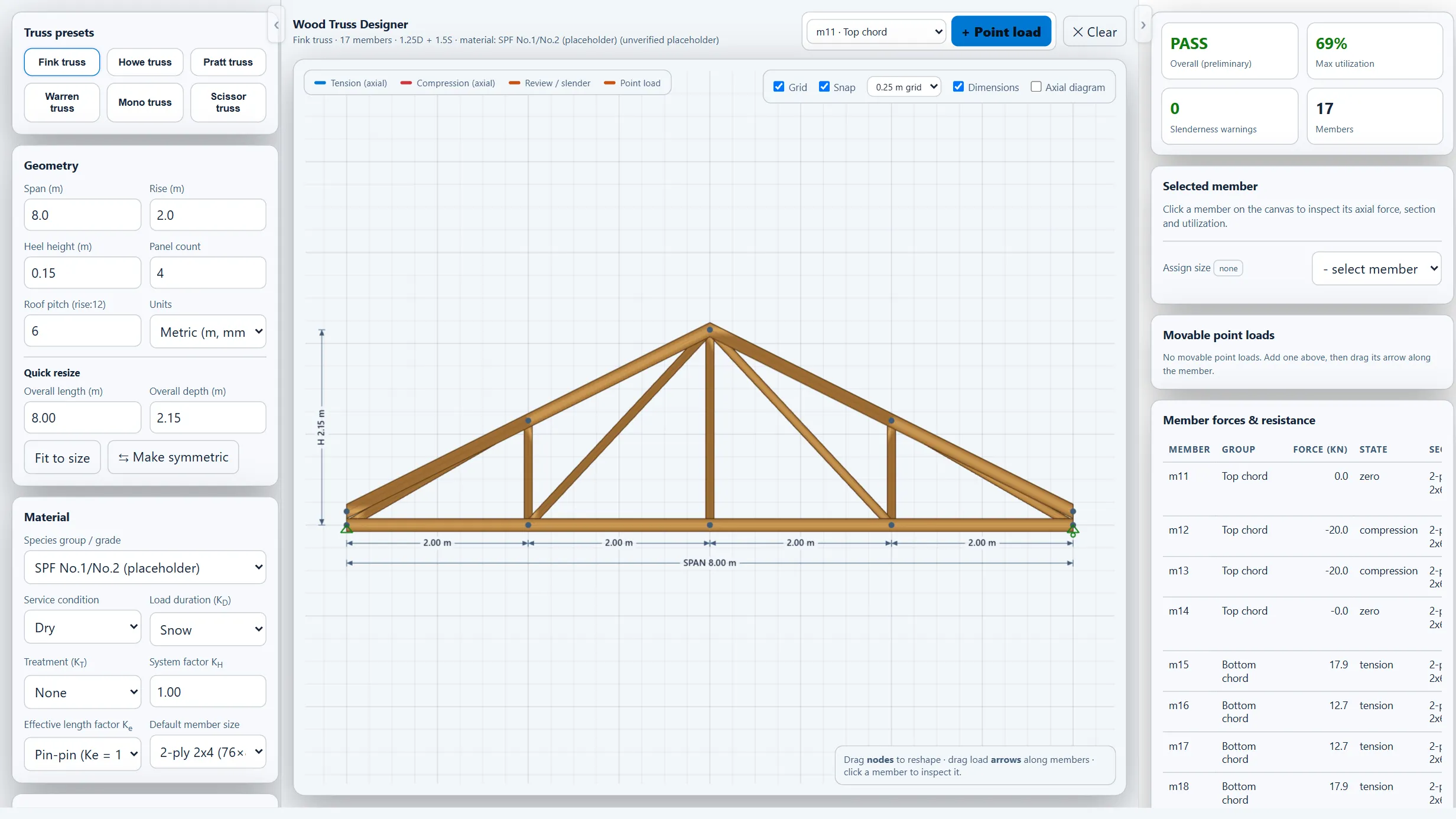The image size is (1456, 819).
Task: Disable the Dimensions checkbox
Action: [958, 87]
